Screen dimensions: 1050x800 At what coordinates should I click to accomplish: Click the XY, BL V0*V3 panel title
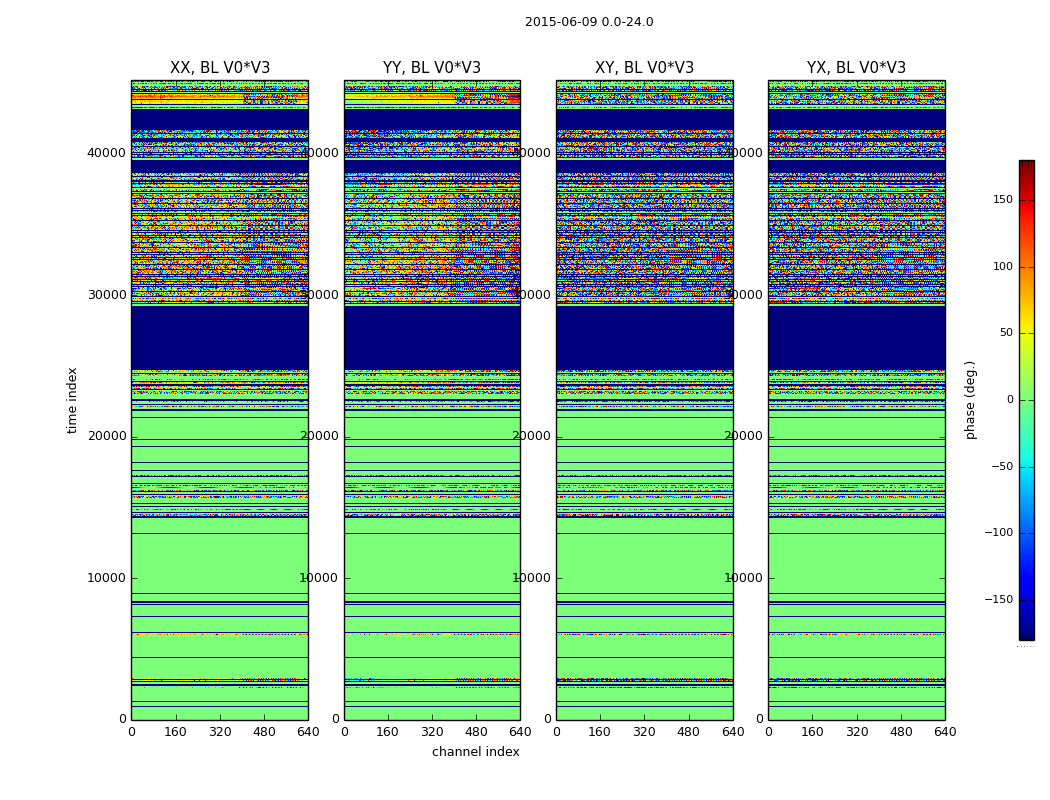coord(644,68)
